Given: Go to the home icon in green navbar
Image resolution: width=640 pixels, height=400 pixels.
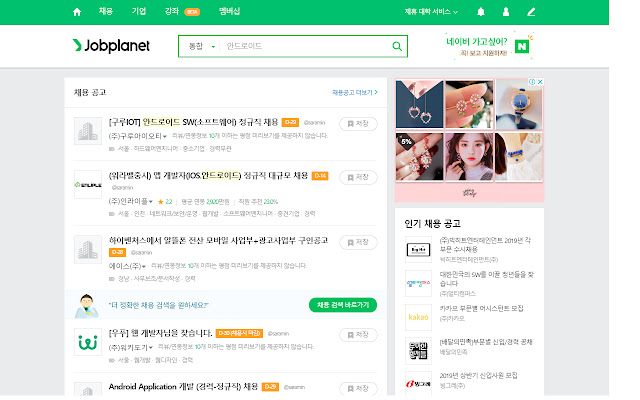Looking at the screenshot, I should [77, 12].
